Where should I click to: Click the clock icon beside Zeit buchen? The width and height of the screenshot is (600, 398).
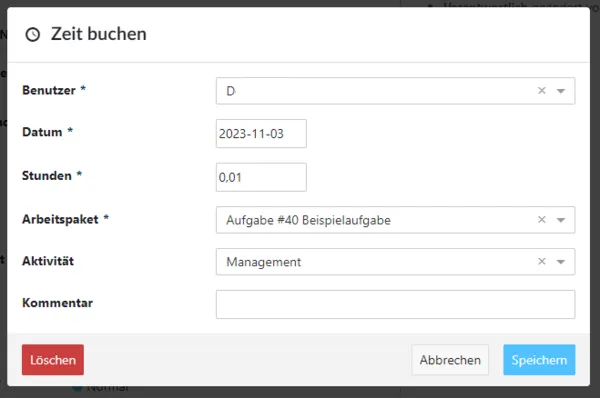point(33,34)
